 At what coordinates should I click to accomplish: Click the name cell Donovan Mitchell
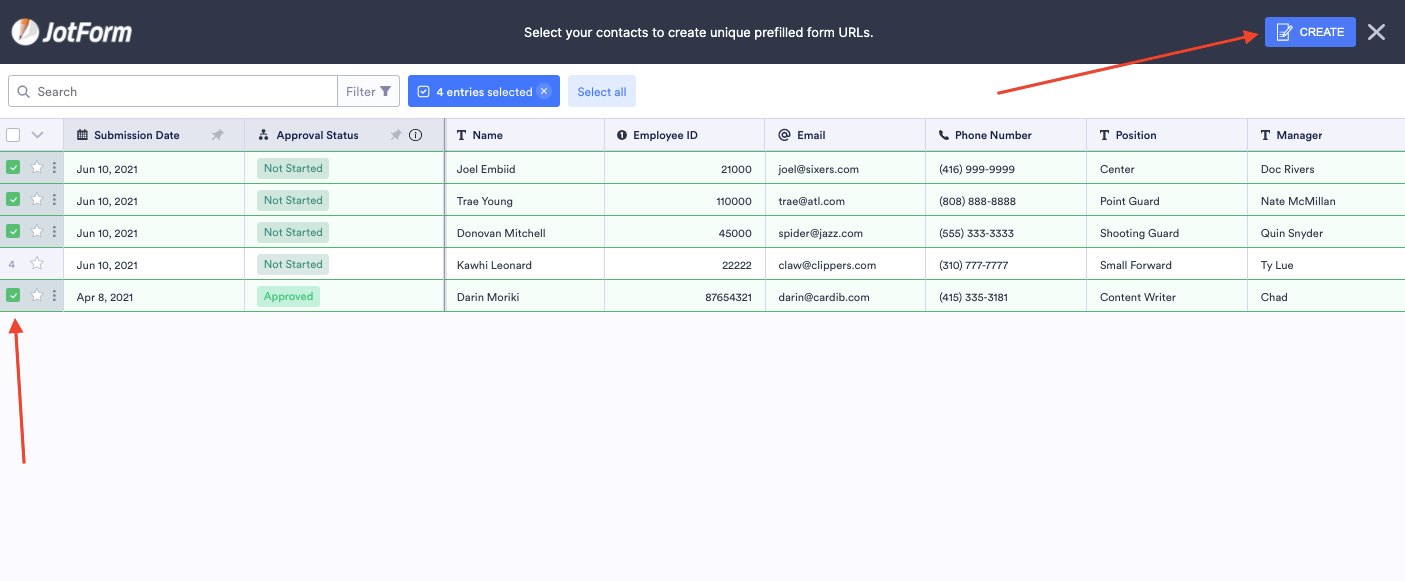[x=525, y=232]
